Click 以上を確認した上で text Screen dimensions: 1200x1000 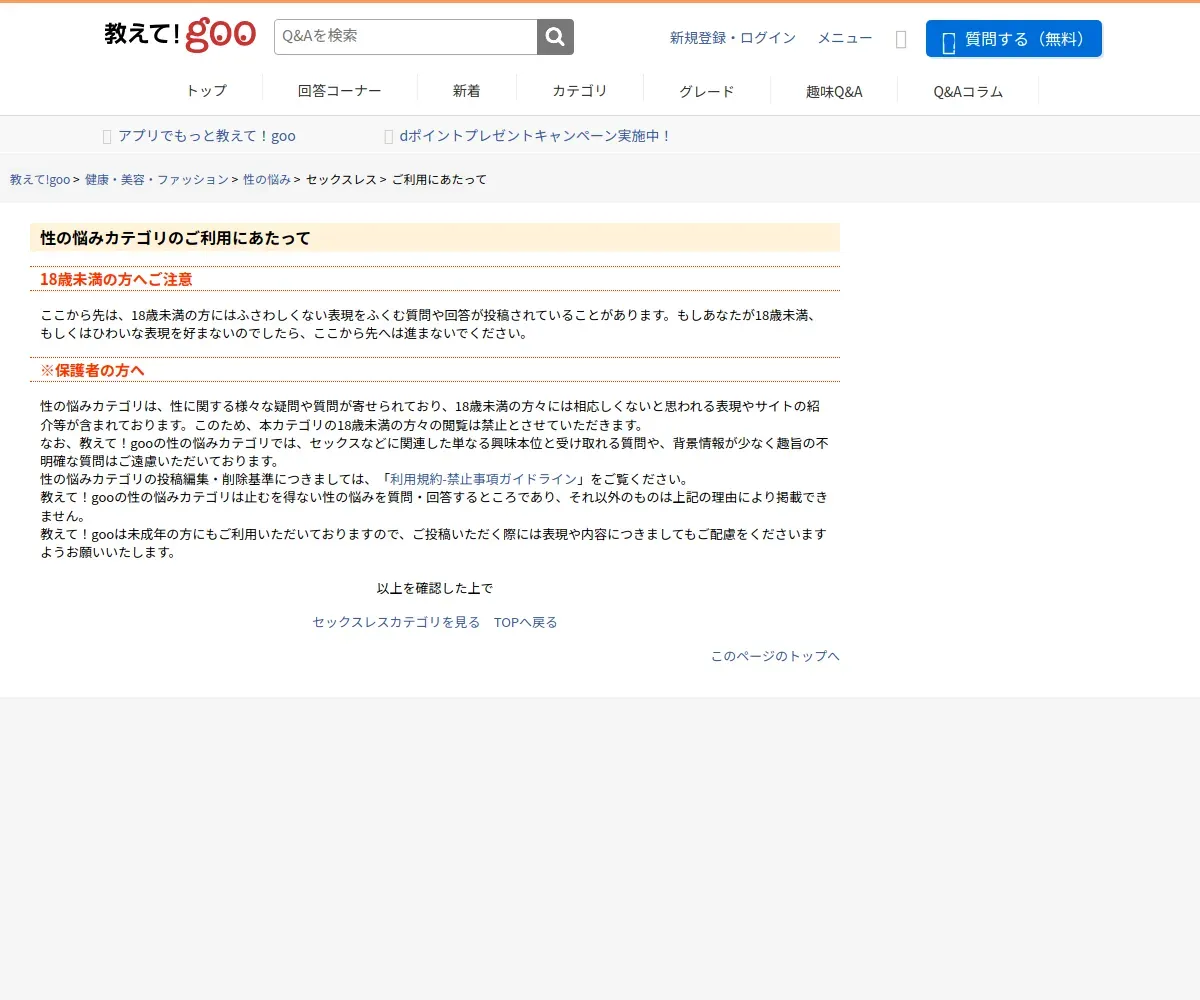click(x=435, y=588)
